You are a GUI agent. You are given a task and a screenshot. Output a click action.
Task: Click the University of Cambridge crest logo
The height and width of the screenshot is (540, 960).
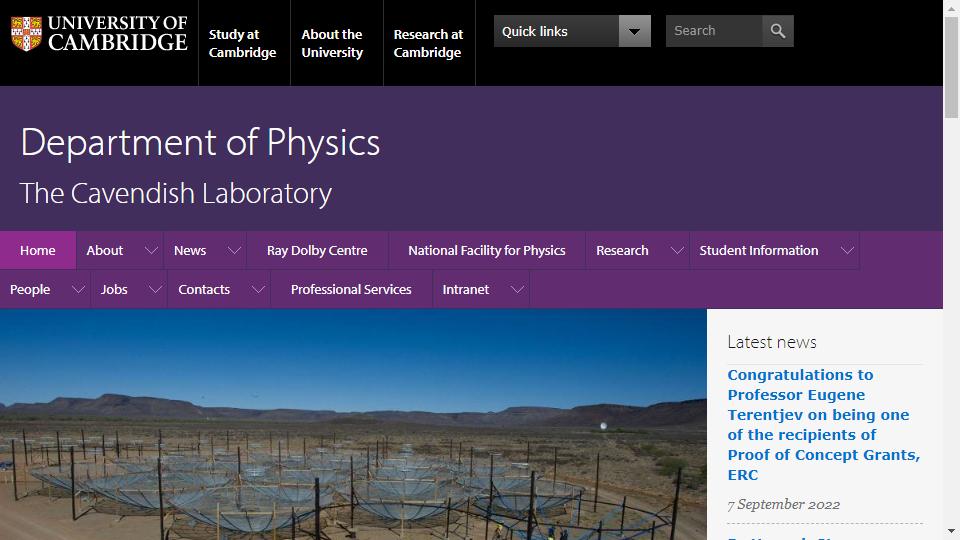[26, 33]
